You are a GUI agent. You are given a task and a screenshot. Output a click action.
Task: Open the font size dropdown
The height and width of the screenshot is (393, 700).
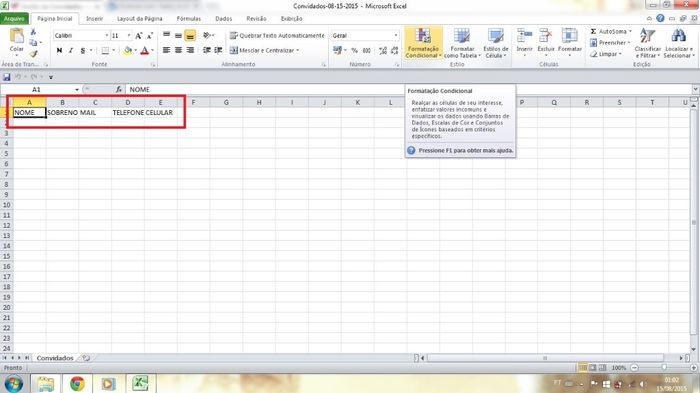(x=129, y=35)
